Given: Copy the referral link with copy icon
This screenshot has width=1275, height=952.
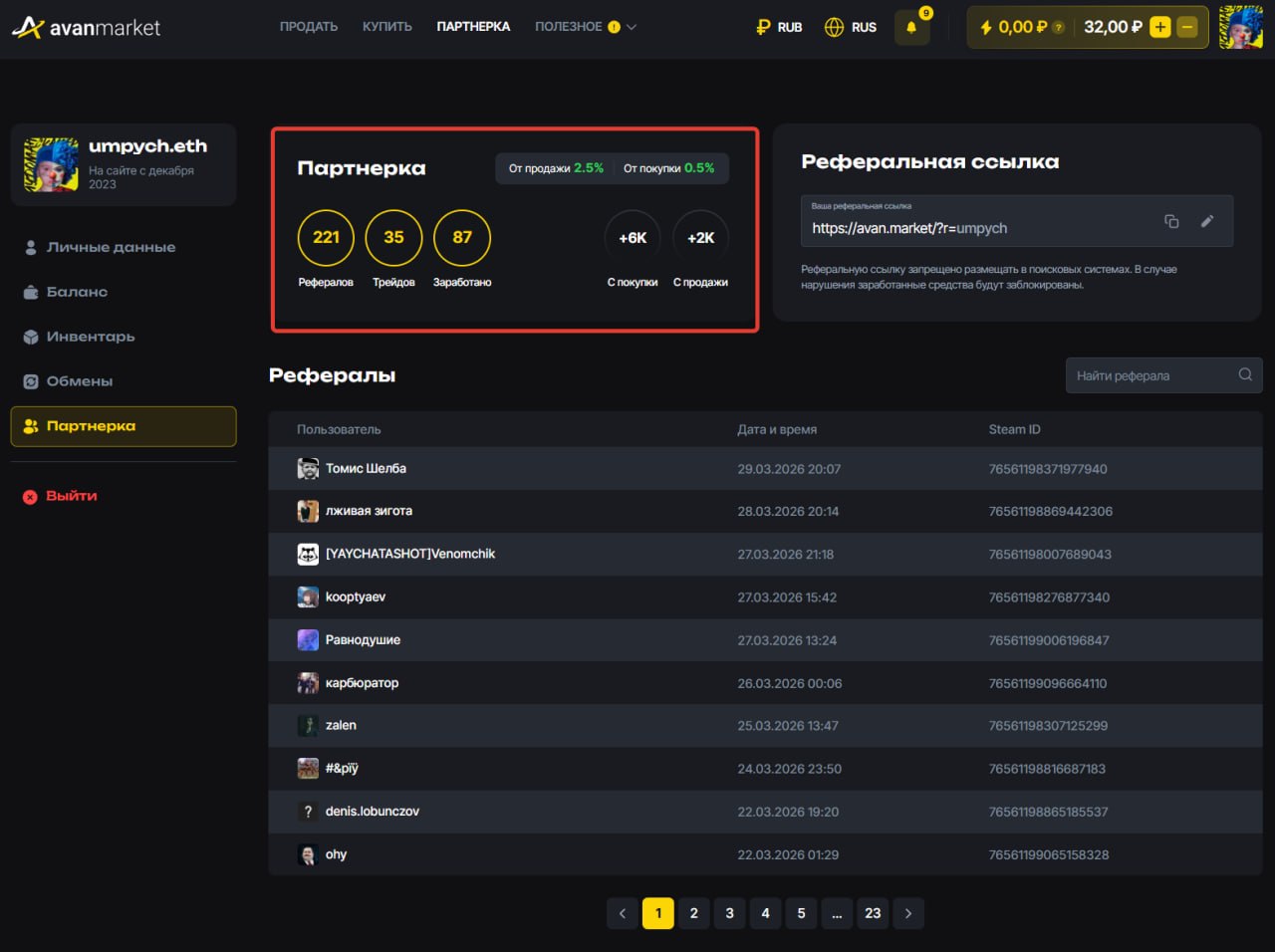Looking at the screenshot, I should [x=1171, y=221].
